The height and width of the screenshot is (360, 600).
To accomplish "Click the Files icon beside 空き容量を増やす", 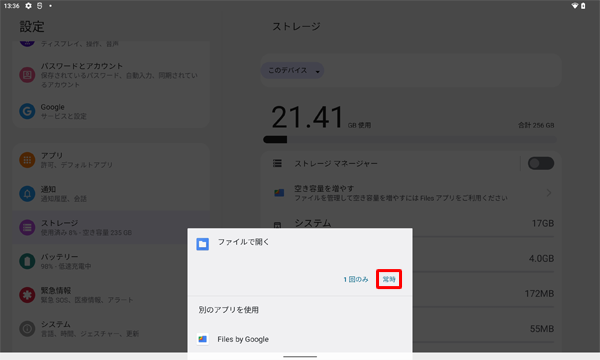I will tap(279, 193).
